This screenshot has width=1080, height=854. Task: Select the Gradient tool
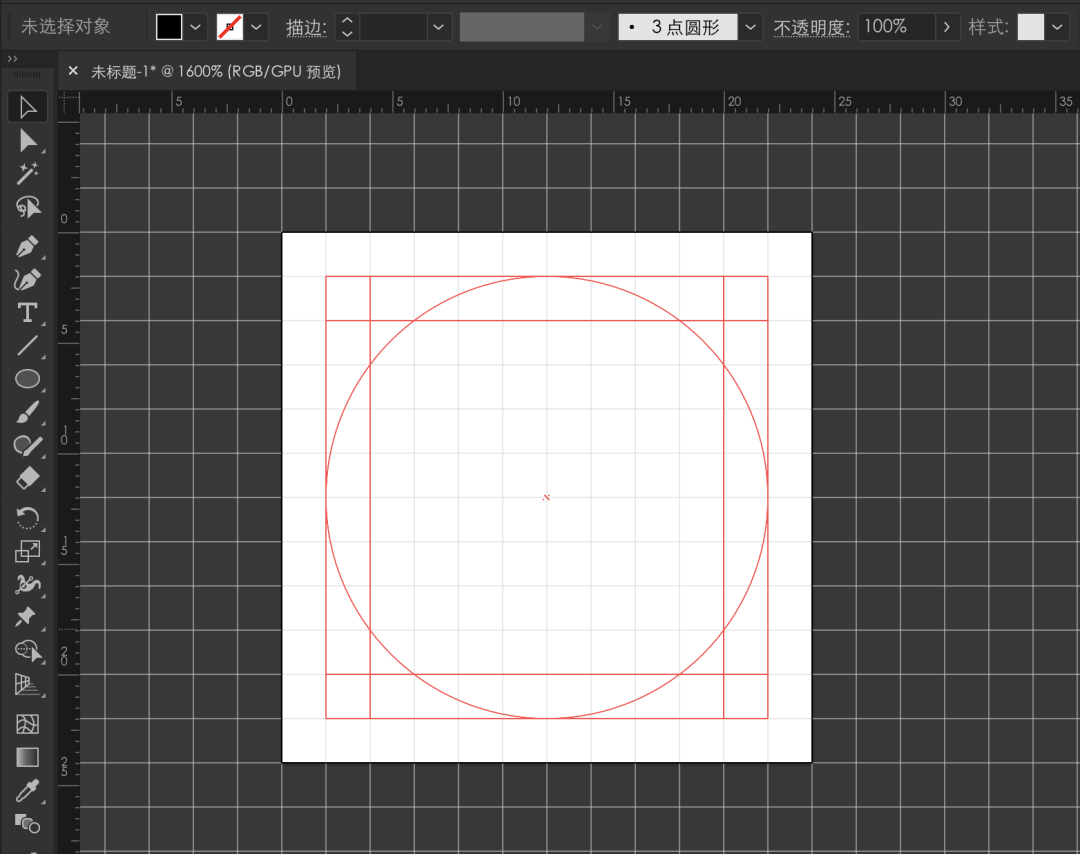pos(28,758)
